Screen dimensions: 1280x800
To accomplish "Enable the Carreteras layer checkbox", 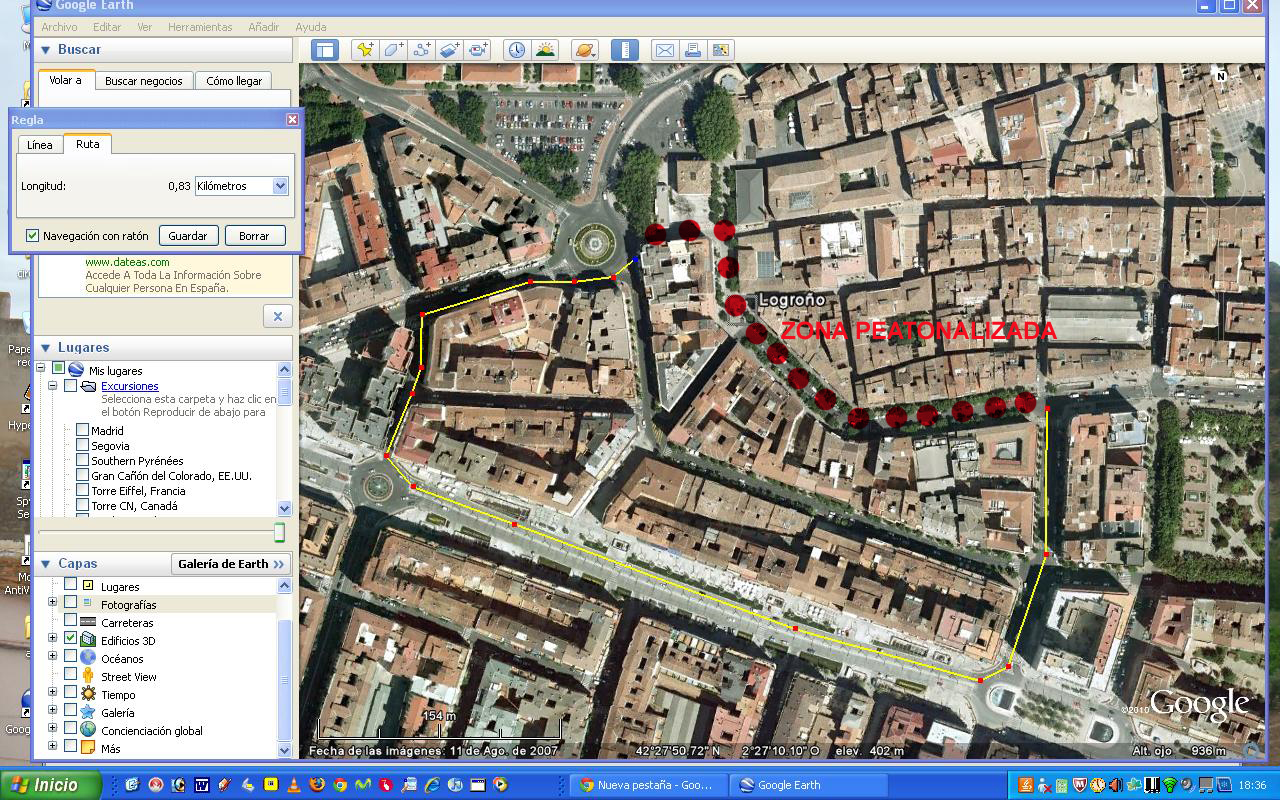I will click(x=70, y=622).
